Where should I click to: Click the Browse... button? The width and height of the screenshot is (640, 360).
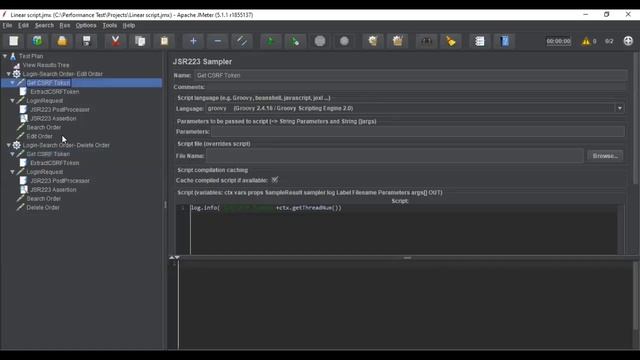[605, 156]
